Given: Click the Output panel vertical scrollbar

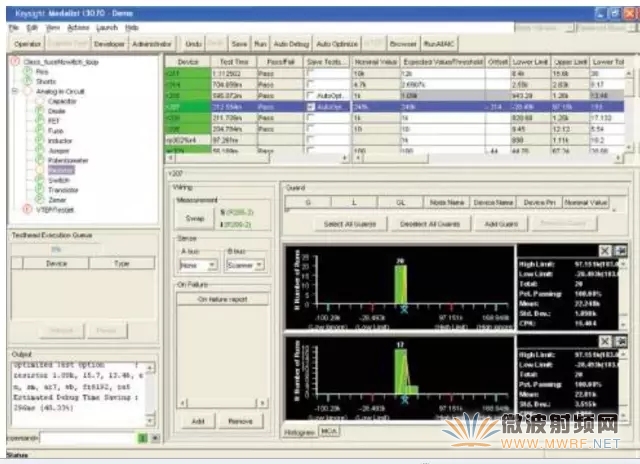Looking at the screenshot, I should [150, 394].
